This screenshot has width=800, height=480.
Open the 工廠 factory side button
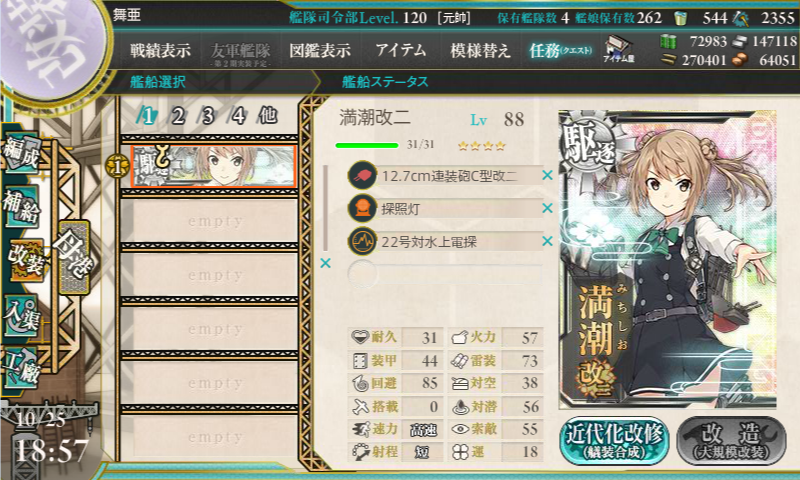[x=21, y=368]
